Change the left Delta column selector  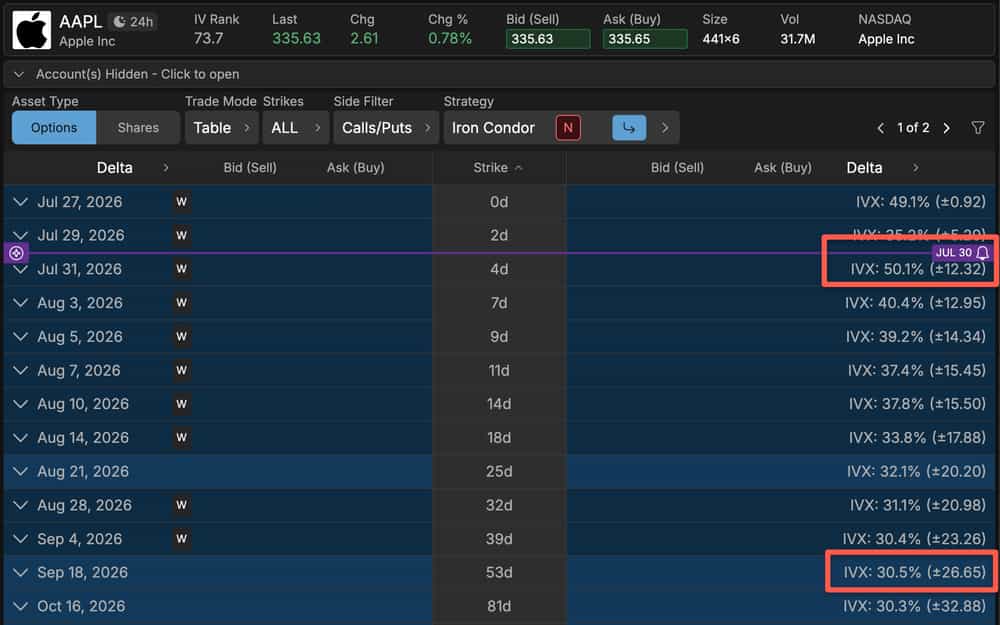132,168
